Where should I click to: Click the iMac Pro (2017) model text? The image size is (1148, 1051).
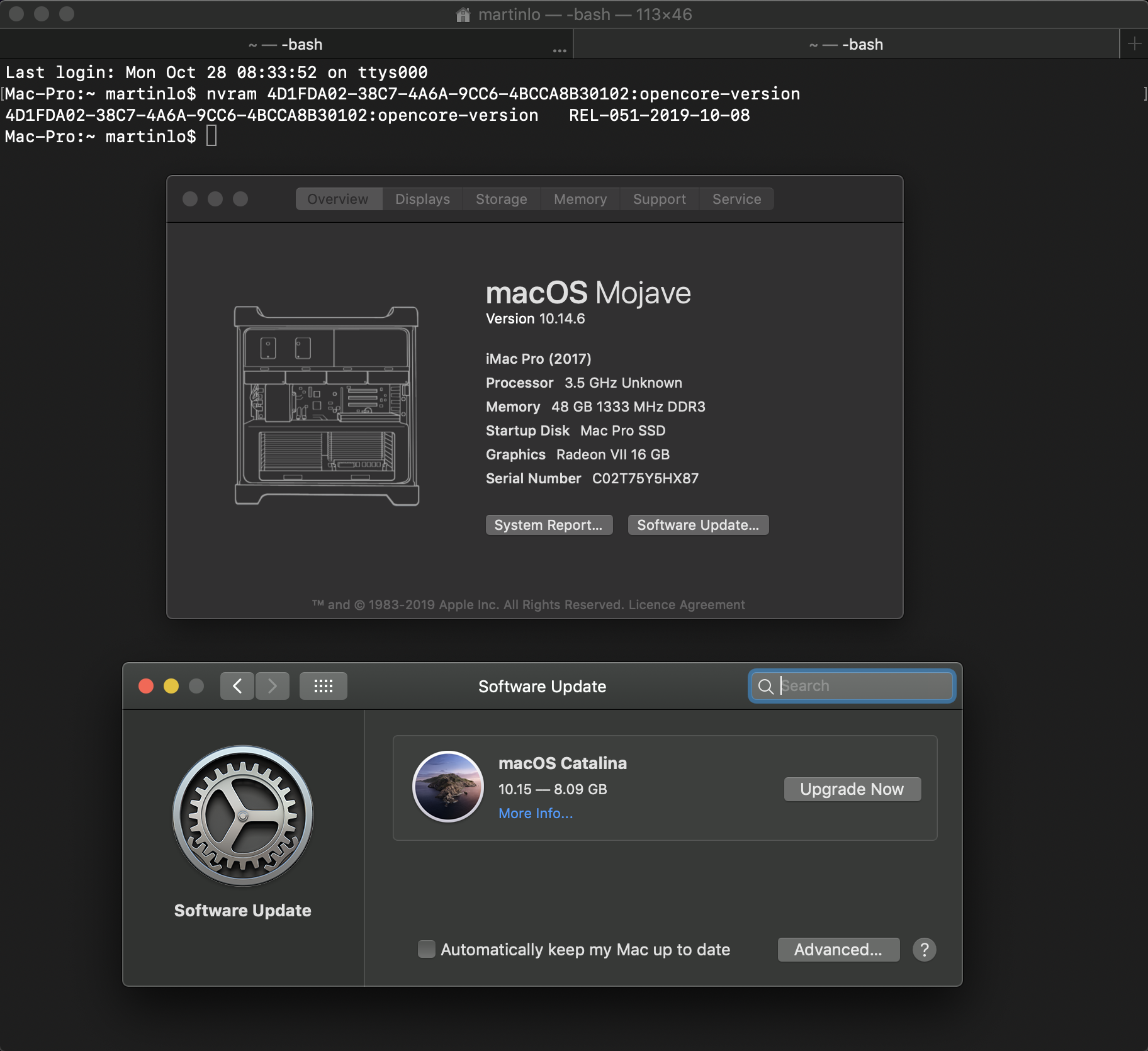[x=539, y=359]
